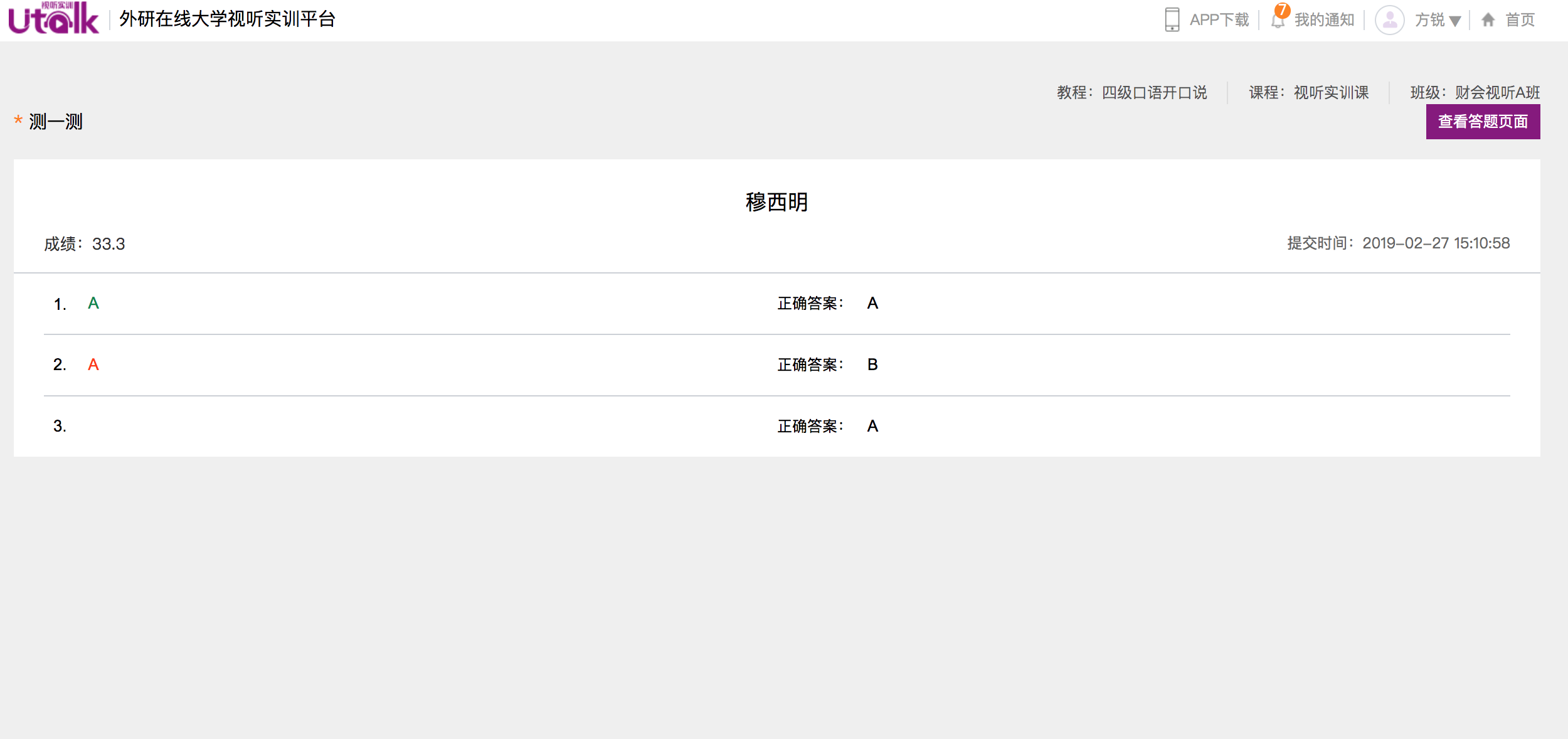Click the home house icon

pos(1488,20)
